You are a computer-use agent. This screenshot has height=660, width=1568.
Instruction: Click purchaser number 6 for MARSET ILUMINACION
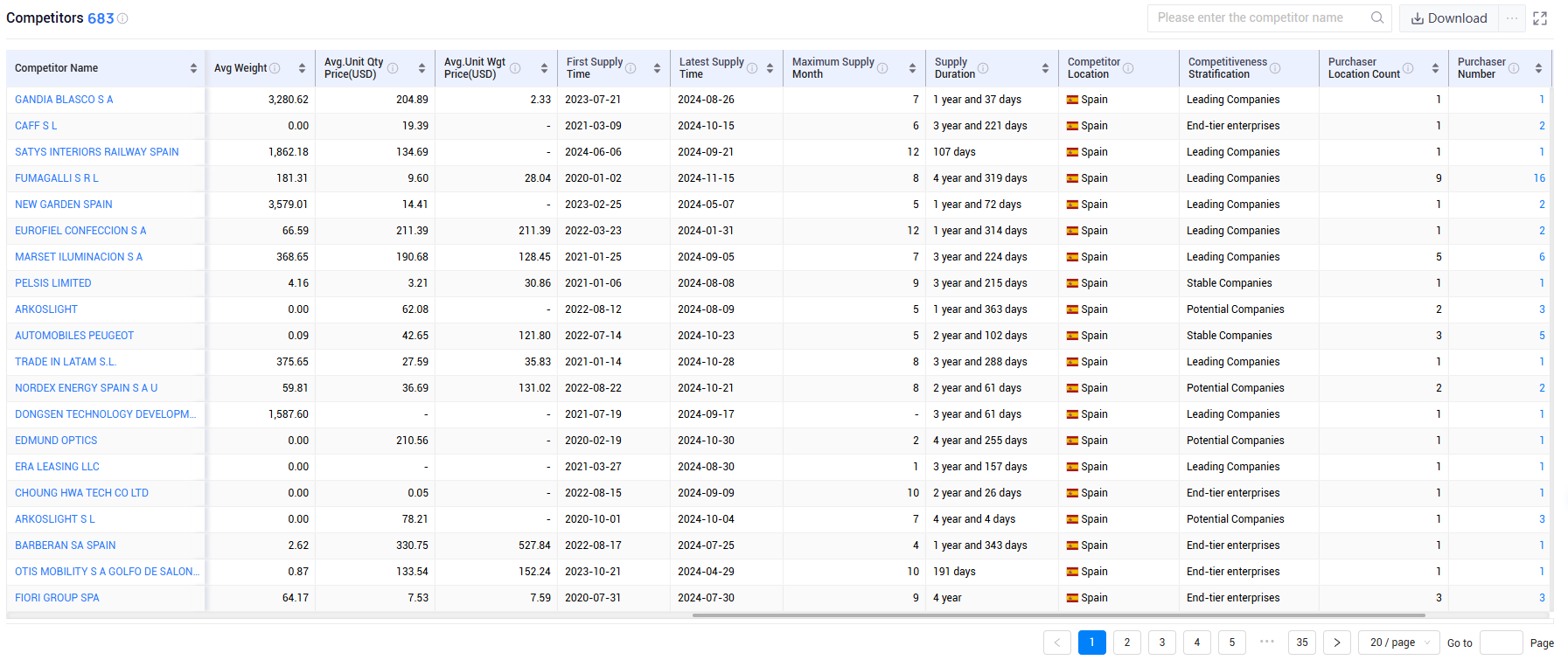tap(1542, 257)
